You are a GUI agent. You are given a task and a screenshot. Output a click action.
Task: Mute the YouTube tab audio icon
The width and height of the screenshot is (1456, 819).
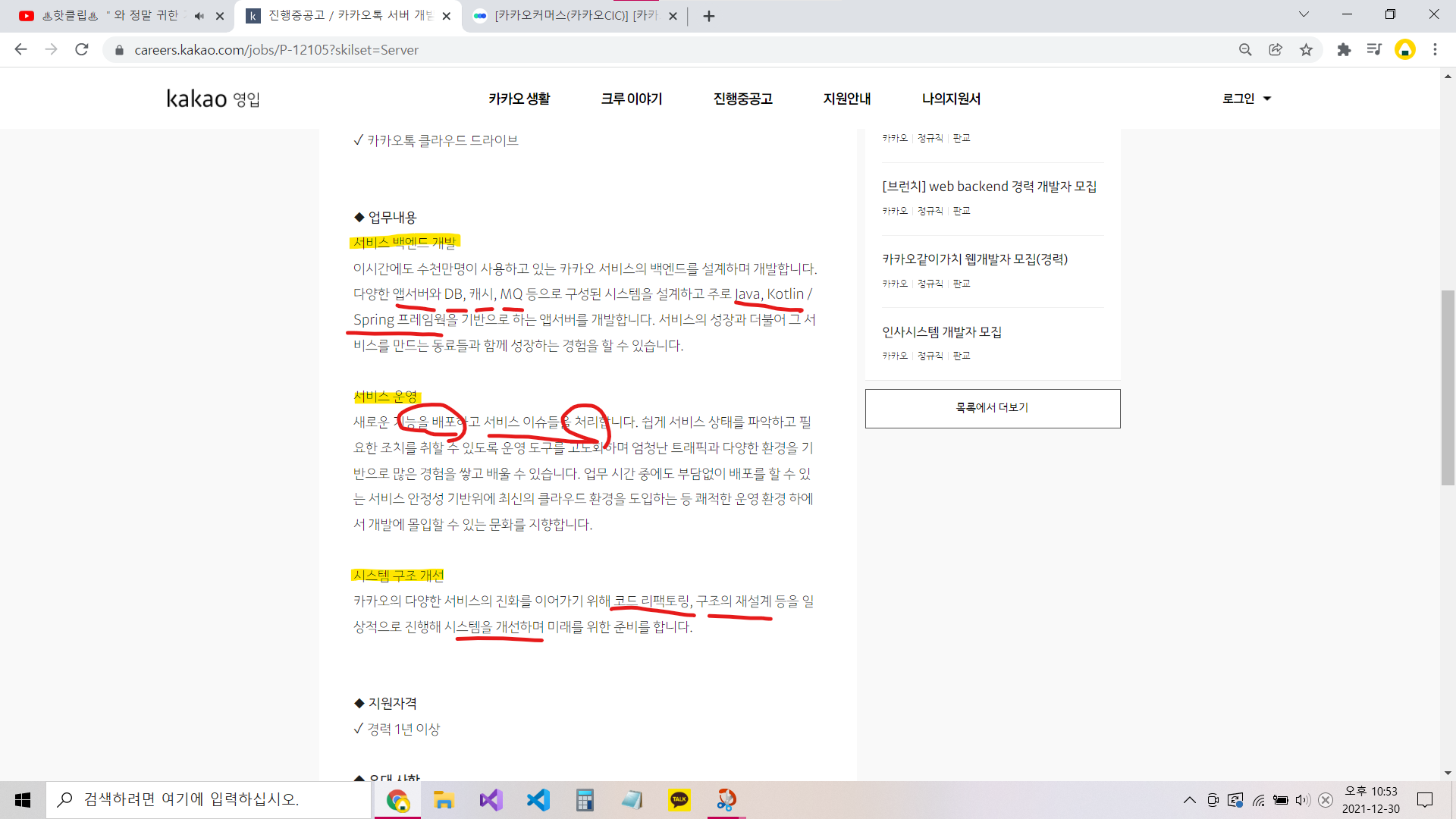[199, 16]
